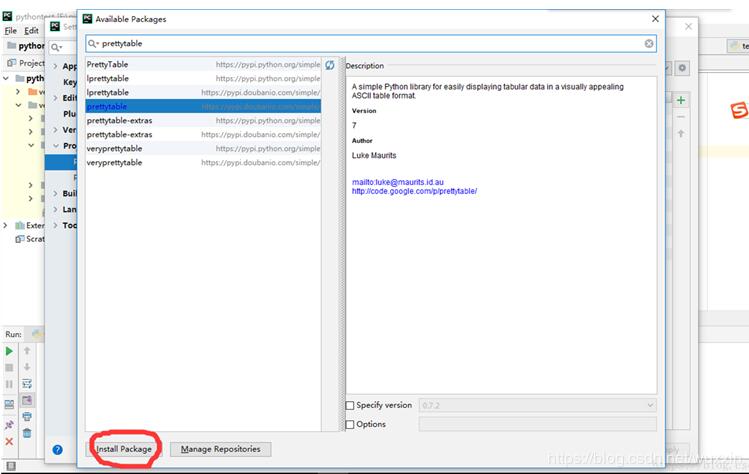Click the gray Stop square icon in the Run panel

(9, 367)
